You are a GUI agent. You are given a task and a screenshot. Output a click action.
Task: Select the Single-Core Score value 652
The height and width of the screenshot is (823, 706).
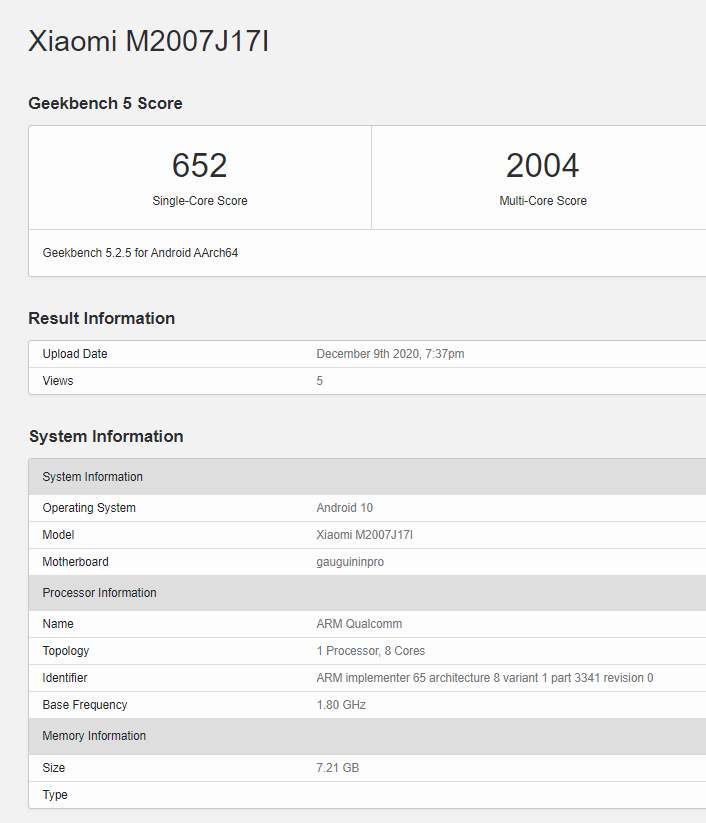coord(199,165)
